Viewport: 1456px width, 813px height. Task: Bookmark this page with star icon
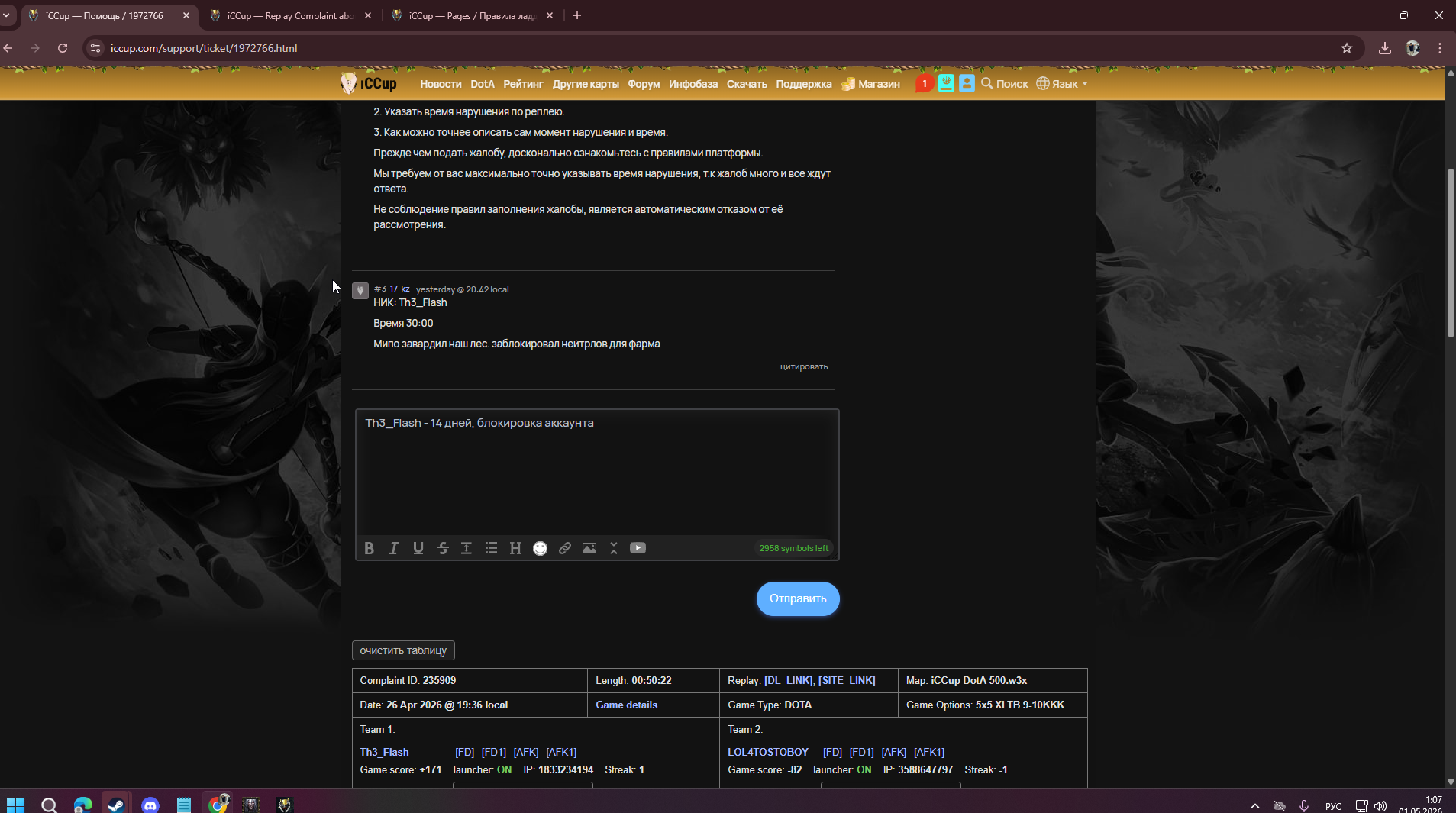click(1347, 48)
